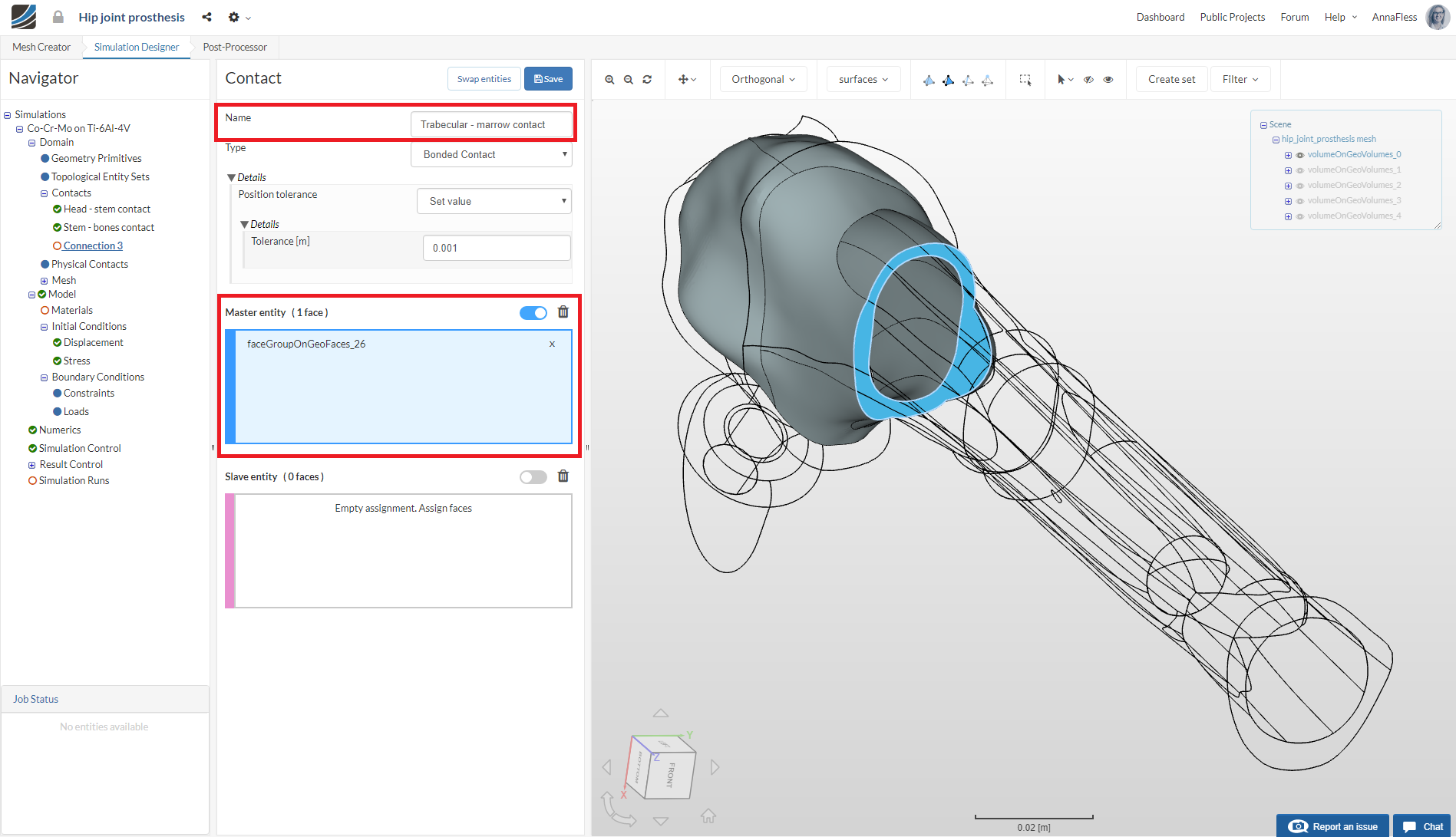Activate the box selection tool icon
1456x837 pixels.
click(1025, 80)
